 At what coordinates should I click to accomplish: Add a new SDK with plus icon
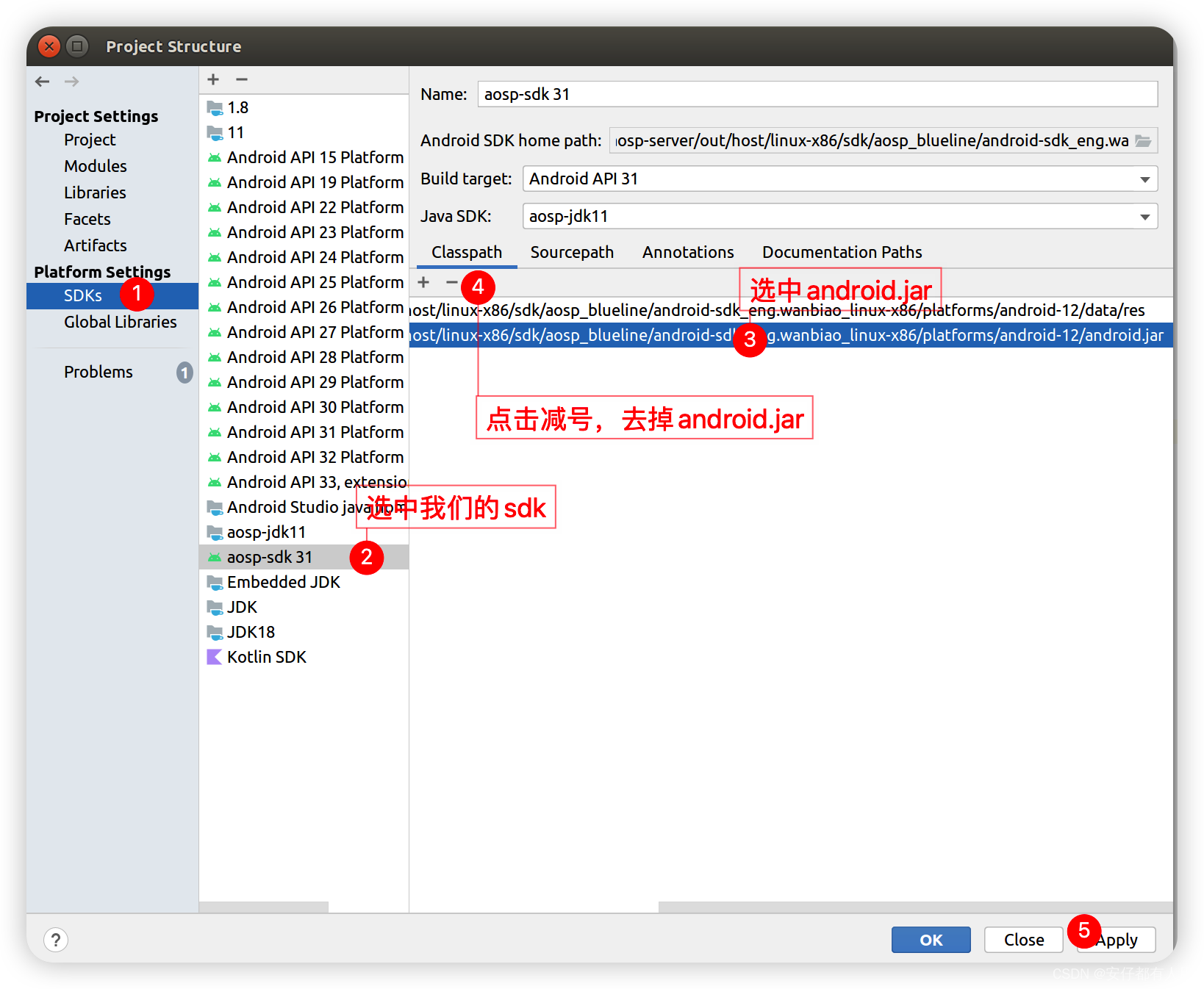click(x=213, y=79)
